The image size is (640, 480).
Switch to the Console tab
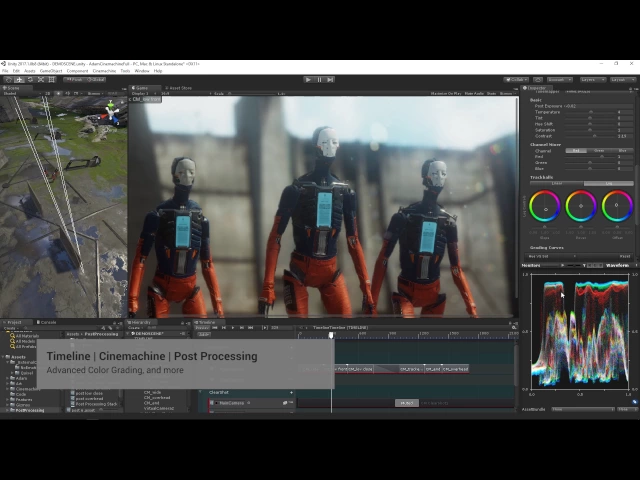[46, 322]
